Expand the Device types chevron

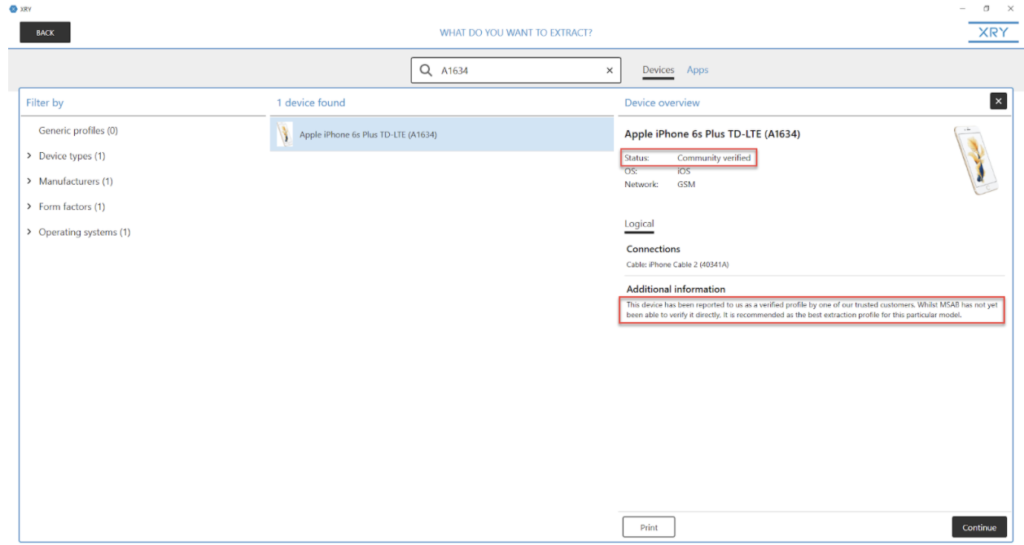tap(29, 156)
